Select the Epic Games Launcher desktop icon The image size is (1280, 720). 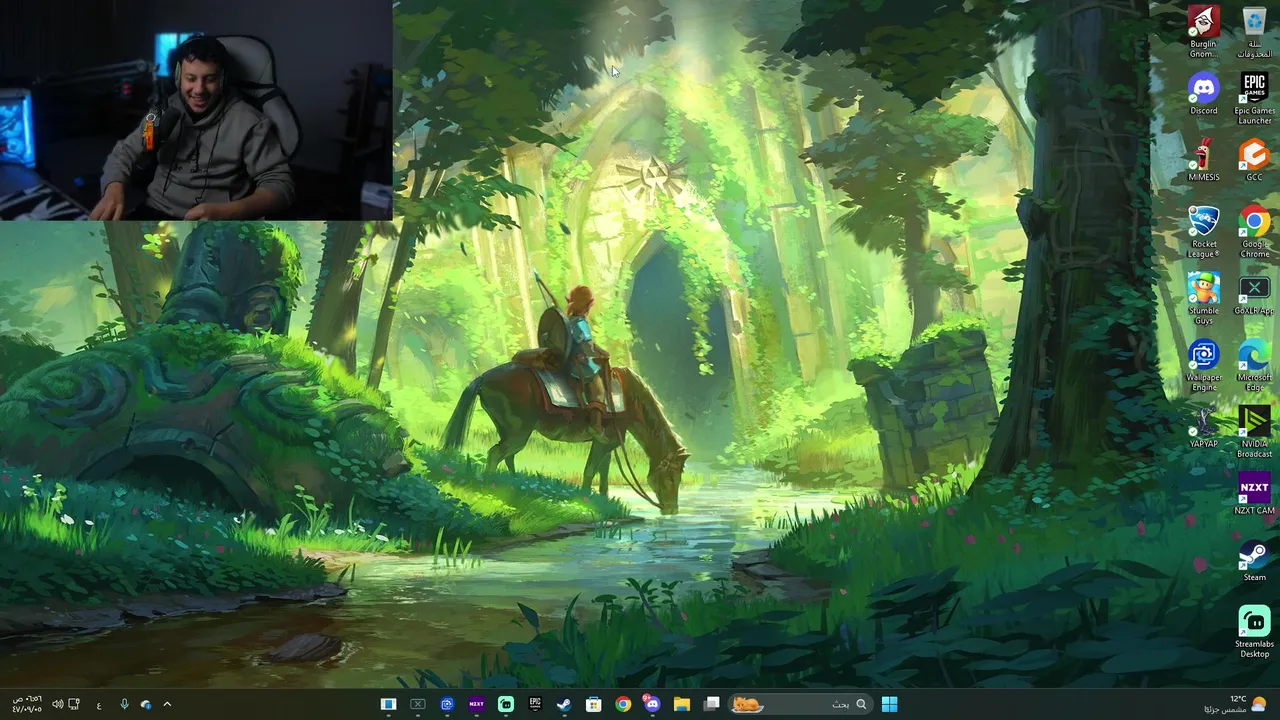pyautogui.click(x=1254, y=98)
